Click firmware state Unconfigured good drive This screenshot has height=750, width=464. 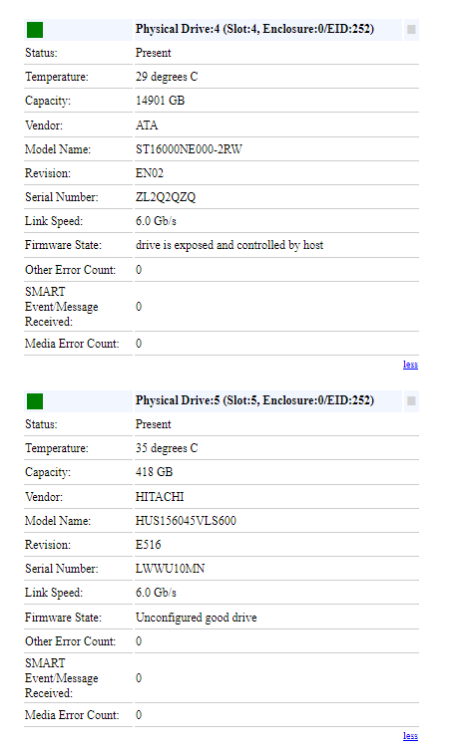pyautogui.click(x=196, y=618)
